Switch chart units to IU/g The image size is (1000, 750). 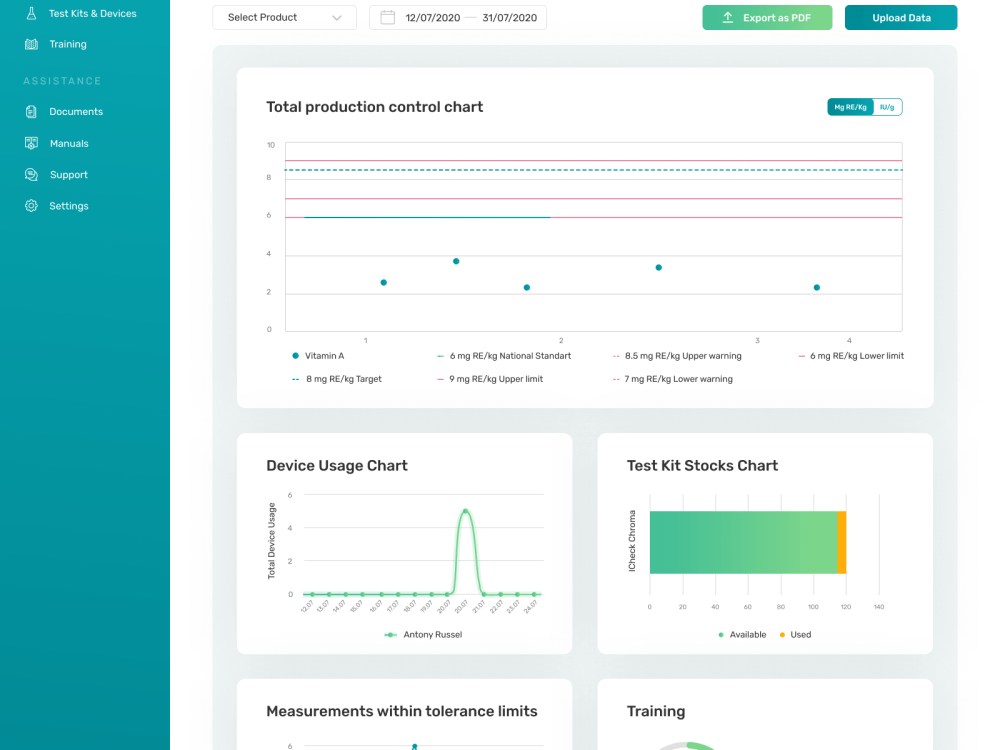click(x=887, y=107)
